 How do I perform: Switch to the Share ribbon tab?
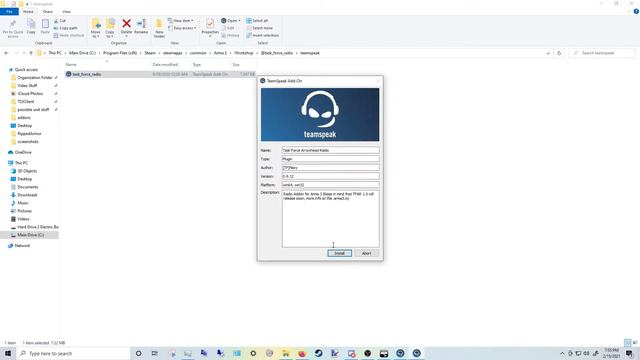point(48,11)
